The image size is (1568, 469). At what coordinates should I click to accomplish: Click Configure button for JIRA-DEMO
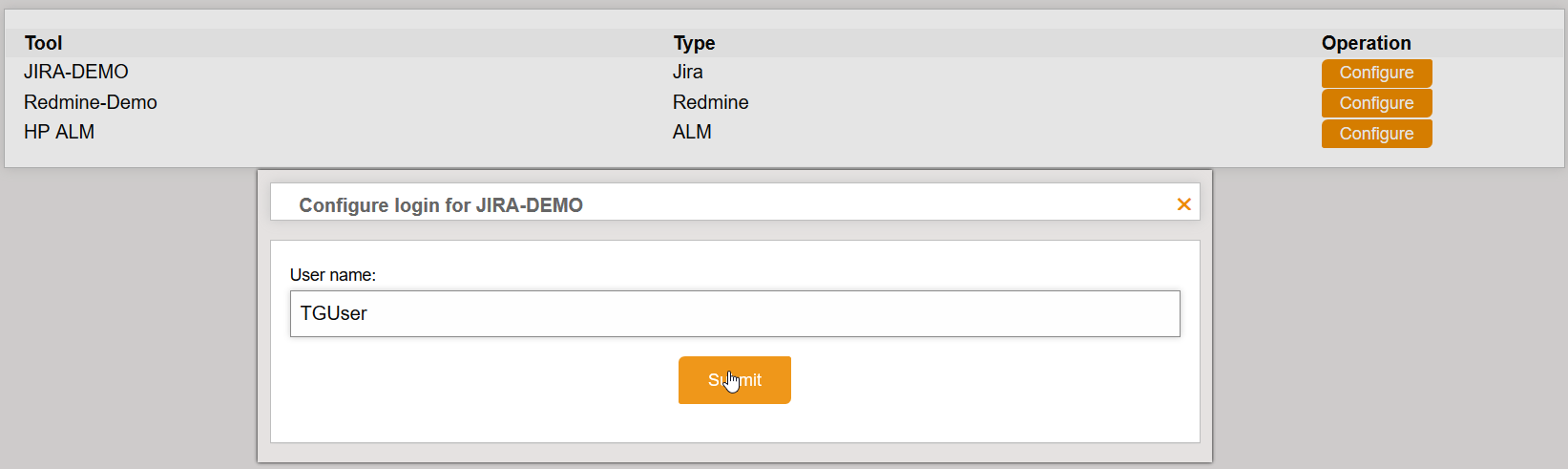coord(1376,73)
